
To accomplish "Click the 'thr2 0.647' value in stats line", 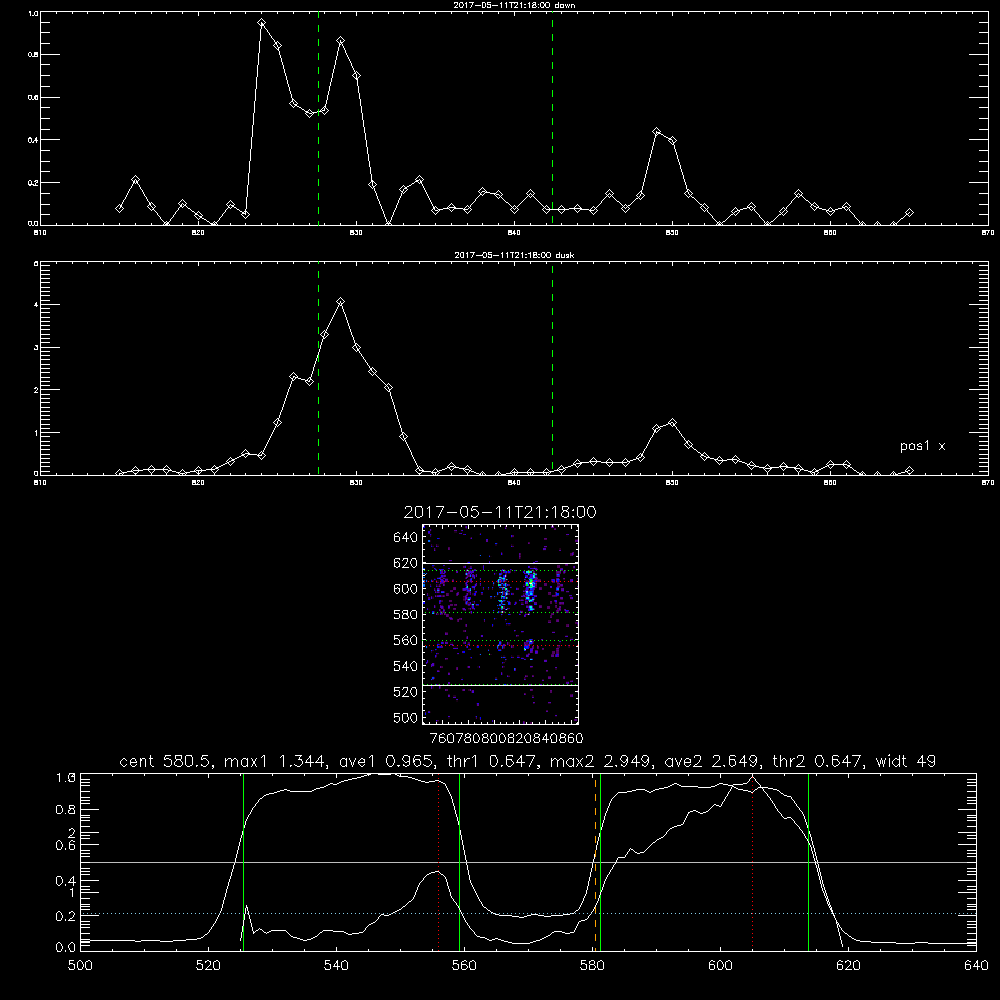I will click(x=818, y=761).
